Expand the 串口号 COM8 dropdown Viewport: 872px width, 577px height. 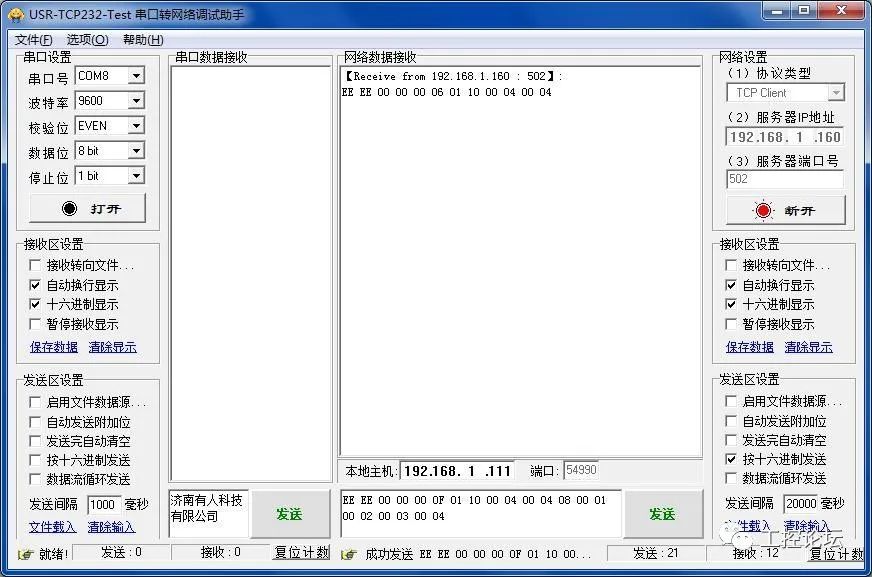[x=136, y=76]
